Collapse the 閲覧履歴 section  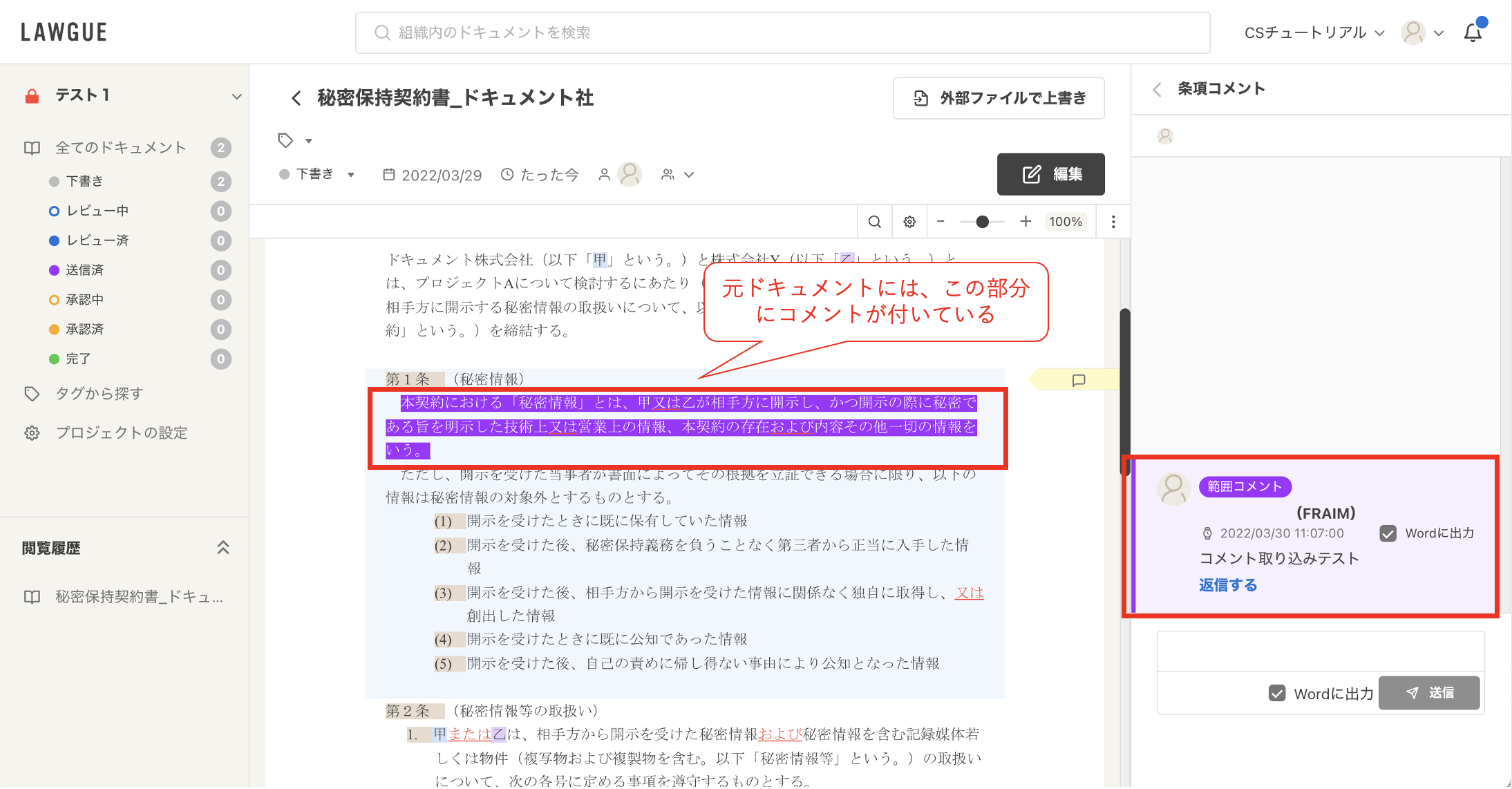(223, 548)
